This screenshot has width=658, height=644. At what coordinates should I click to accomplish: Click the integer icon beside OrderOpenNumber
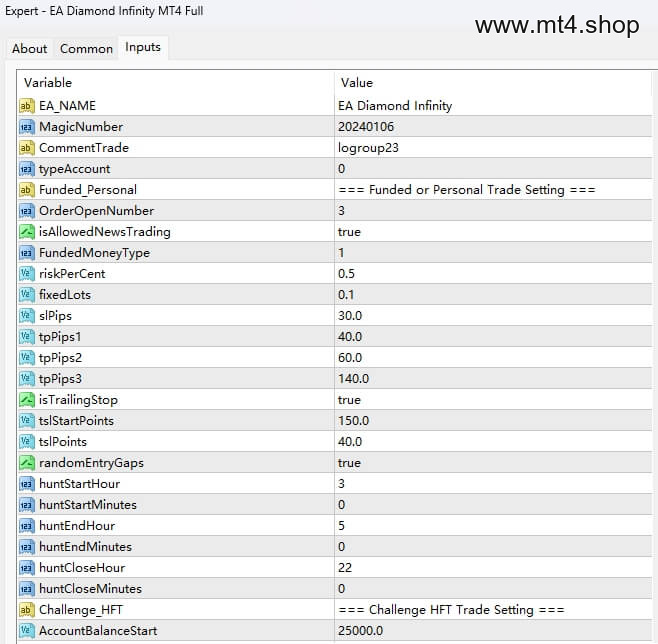(26, 211)
